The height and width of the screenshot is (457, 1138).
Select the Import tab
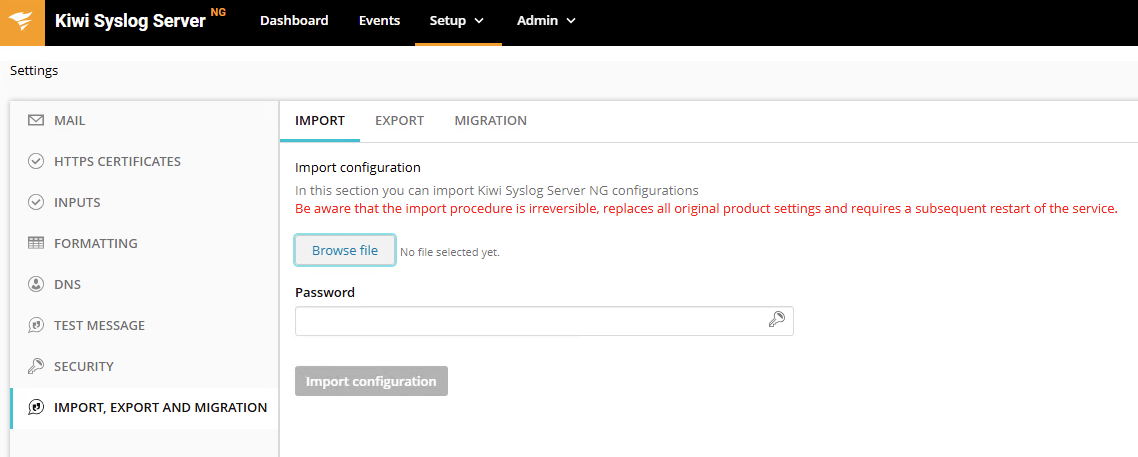pyautogui.click(x=320, y=120)
